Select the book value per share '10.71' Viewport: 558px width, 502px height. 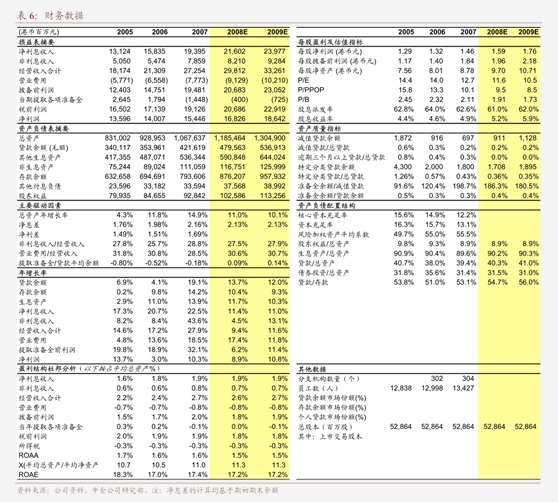point(527,71)
